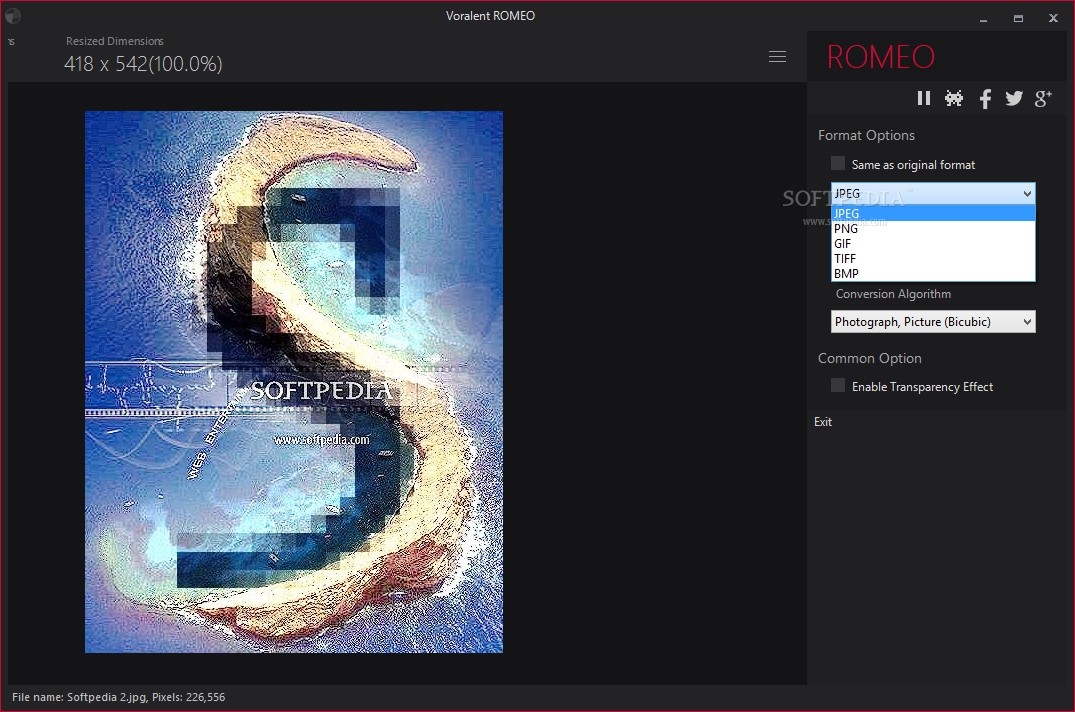The height and width of the screenshot is (712, 1075).
Task: Close the Voralent ROMEO window
Action: coord(1053,19)
